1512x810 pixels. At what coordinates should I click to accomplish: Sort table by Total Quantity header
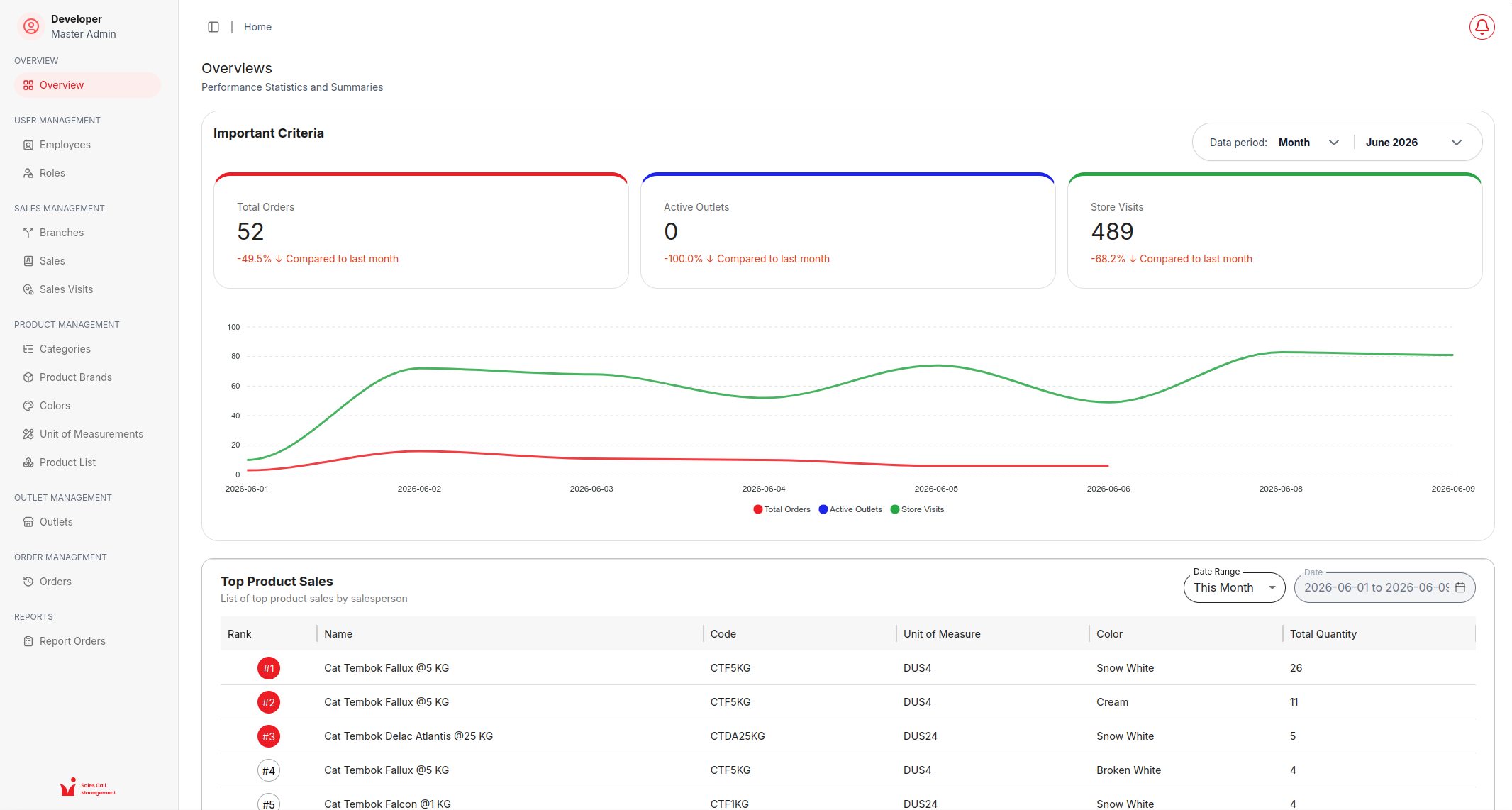pos(1323,634)
